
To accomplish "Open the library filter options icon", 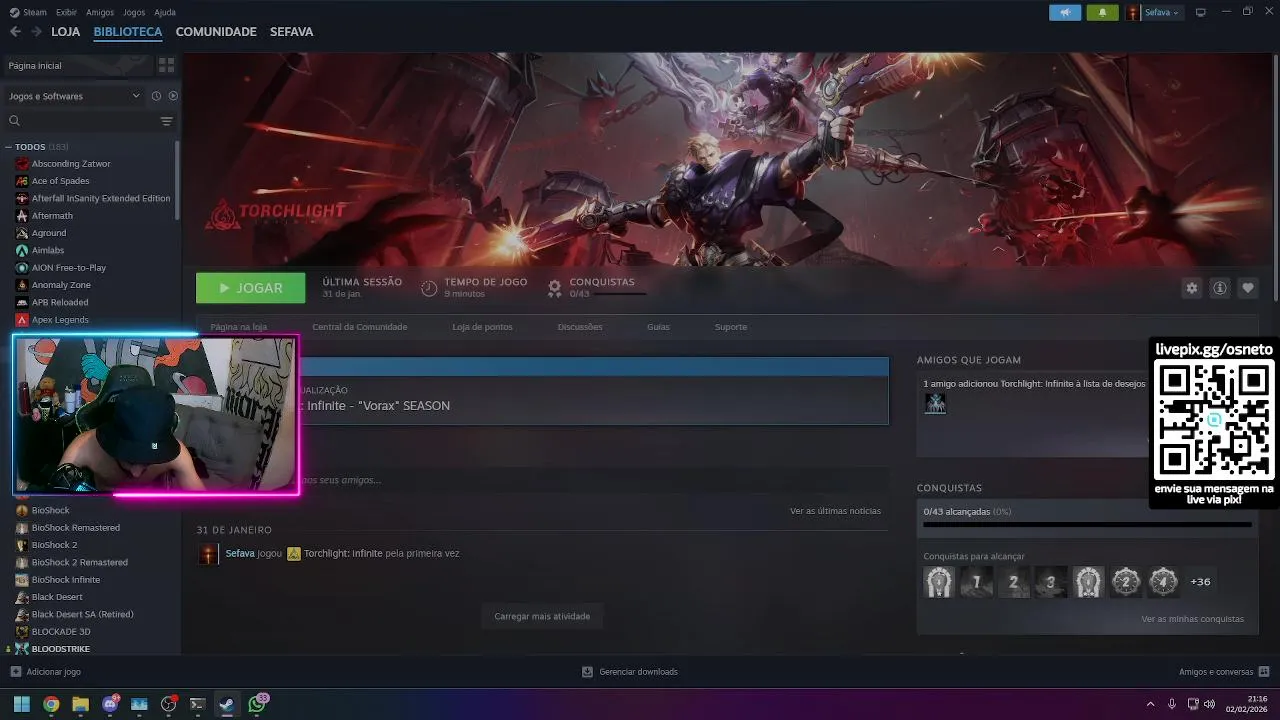I will [x=166, y=121].
